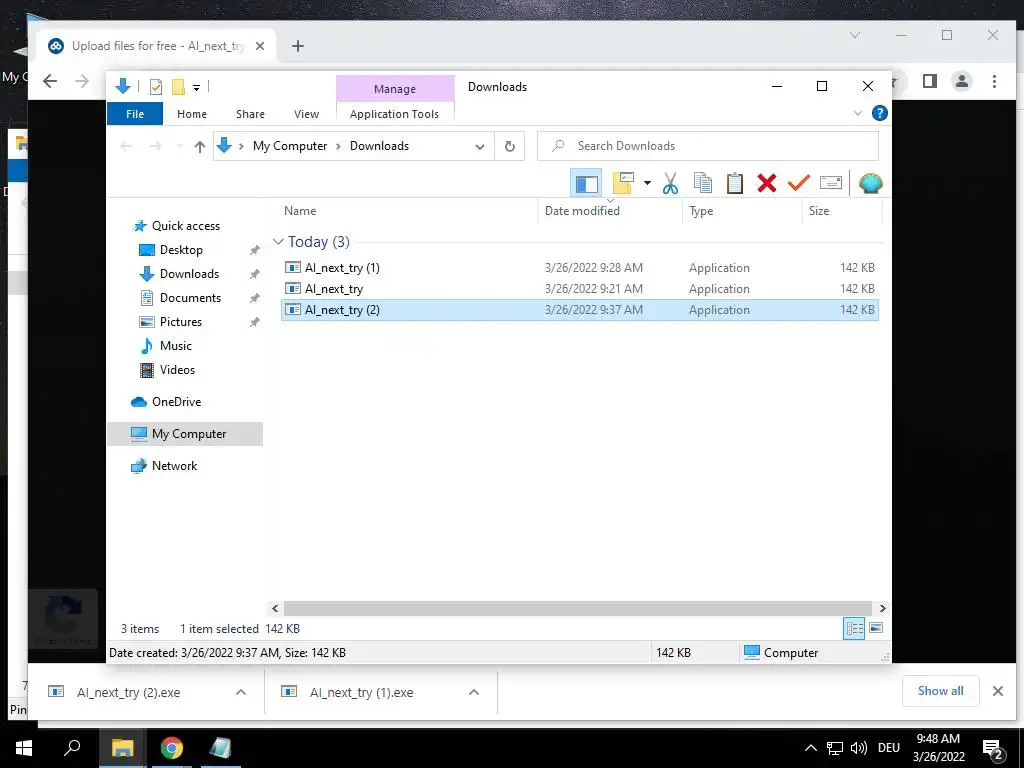Click the red X Delete icon

coord(767,184)
